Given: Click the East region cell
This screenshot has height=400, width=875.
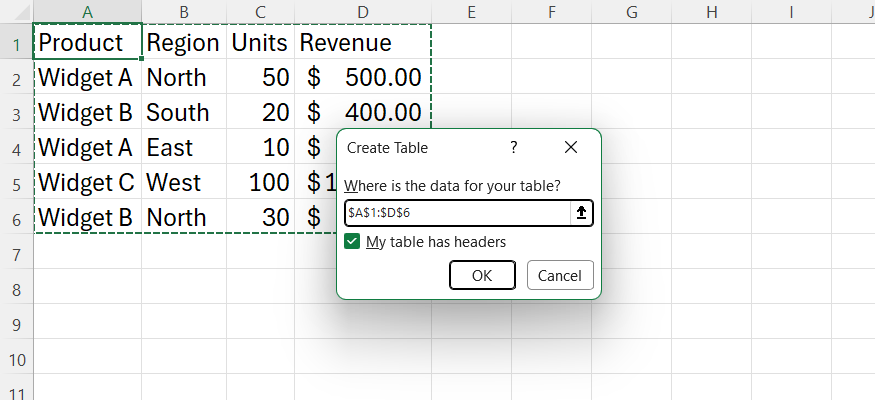Looking at the screenshot, I should pyautogui.click(x=184, y=147).
